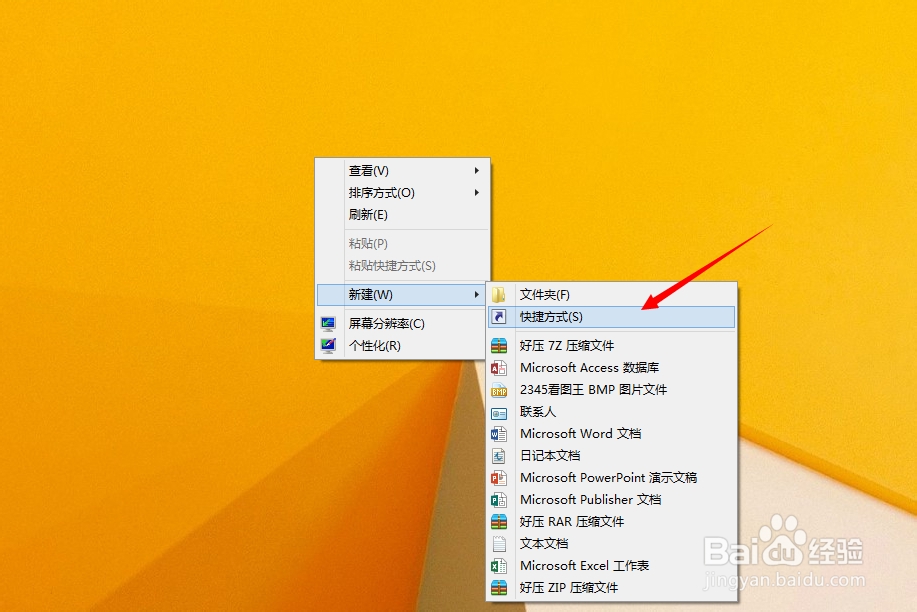This screenshot has width=917, height=612.
Task: Expand the 查看(V) submenu arrow
Action: click(478, 170)
